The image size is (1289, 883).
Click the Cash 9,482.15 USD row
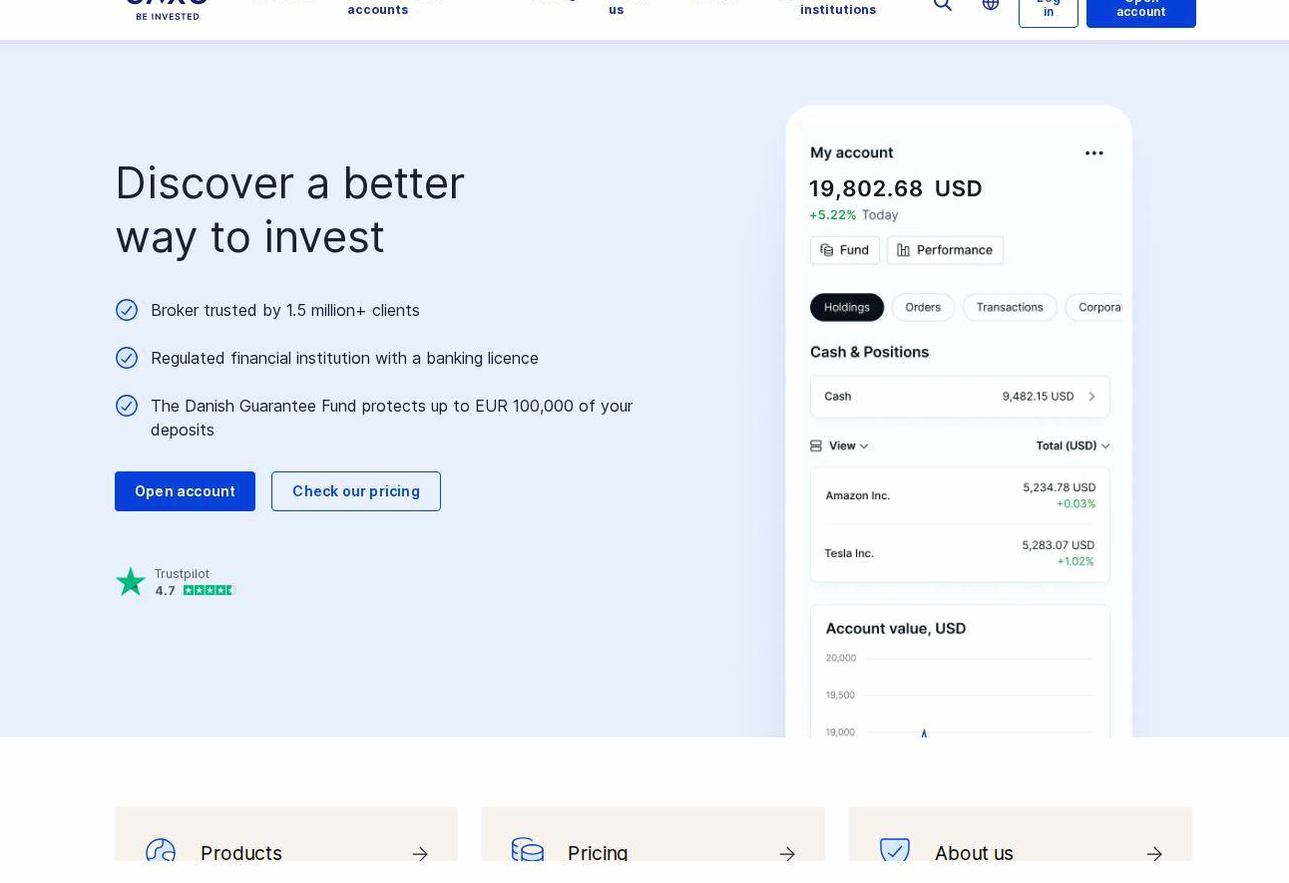[x=960, y=397]
